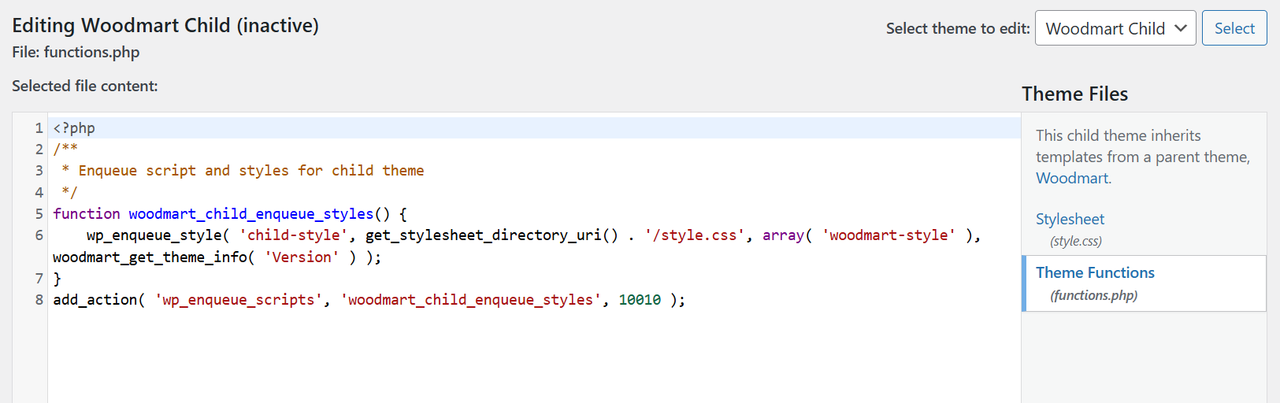Click line number 8 in gutter
Screen dimensions: 1280x403
38,299
